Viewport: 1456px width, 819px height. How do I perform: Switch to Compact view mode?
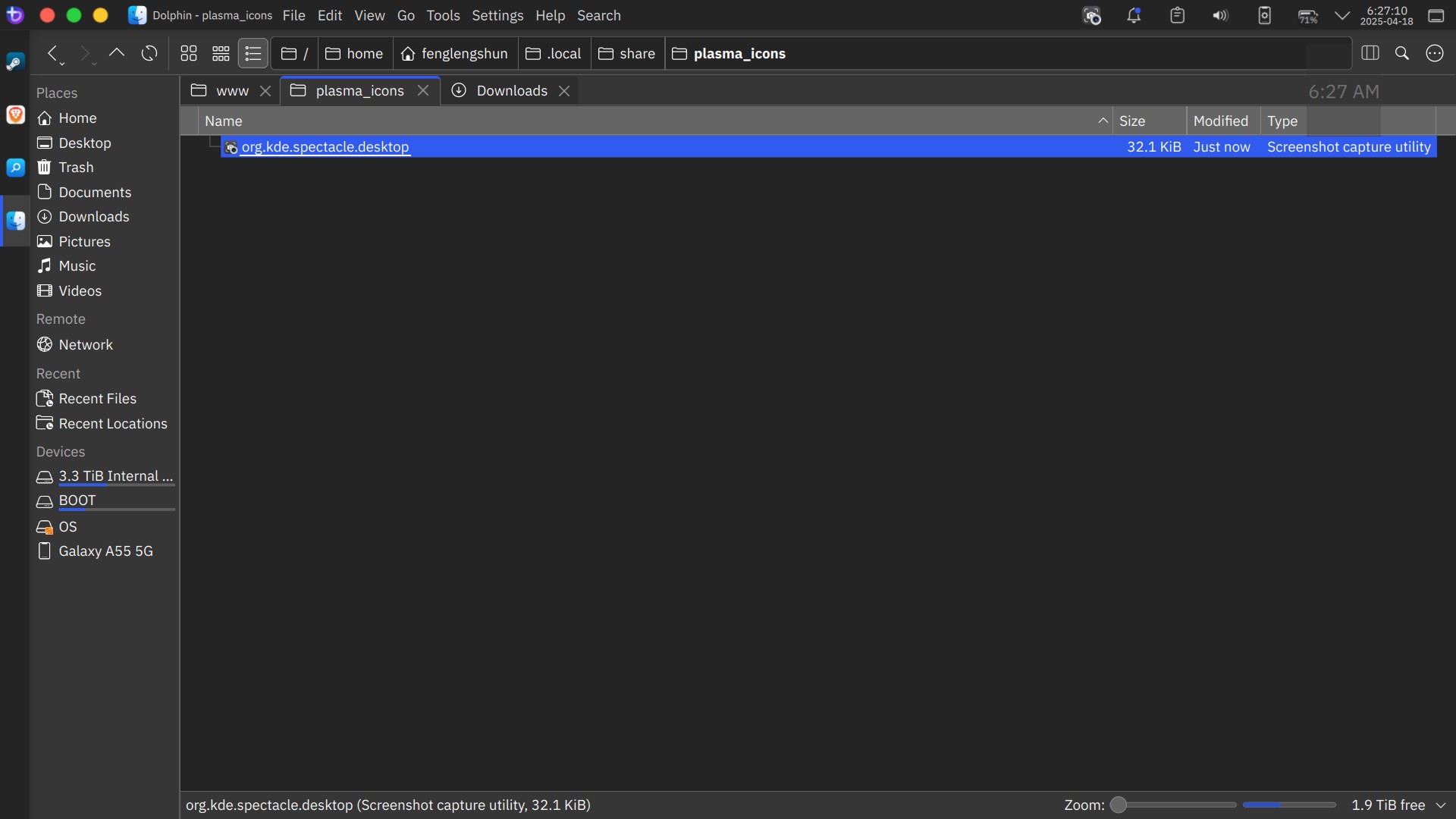click(221, 54)
